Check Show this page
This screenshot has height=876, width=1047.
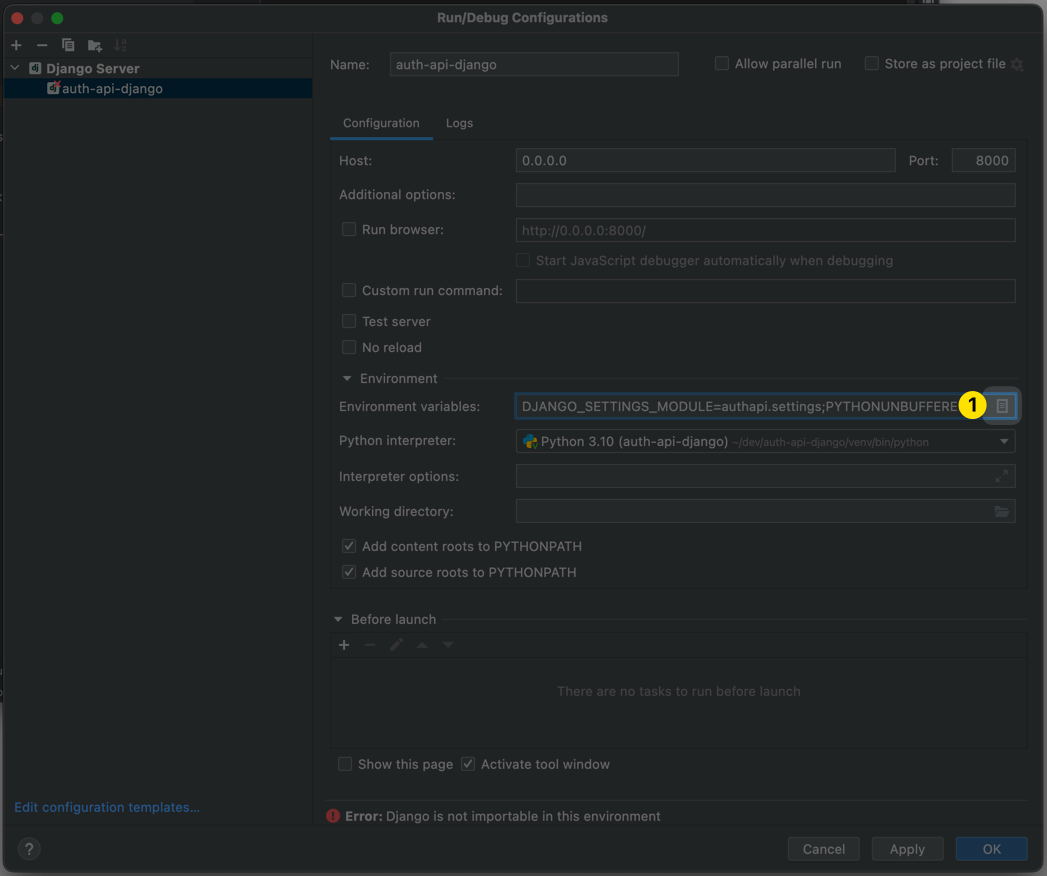coord(345,764)
